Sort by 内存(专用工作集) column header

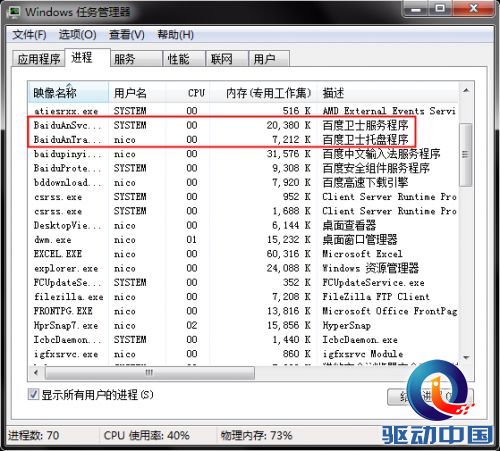tap(263, 93)
